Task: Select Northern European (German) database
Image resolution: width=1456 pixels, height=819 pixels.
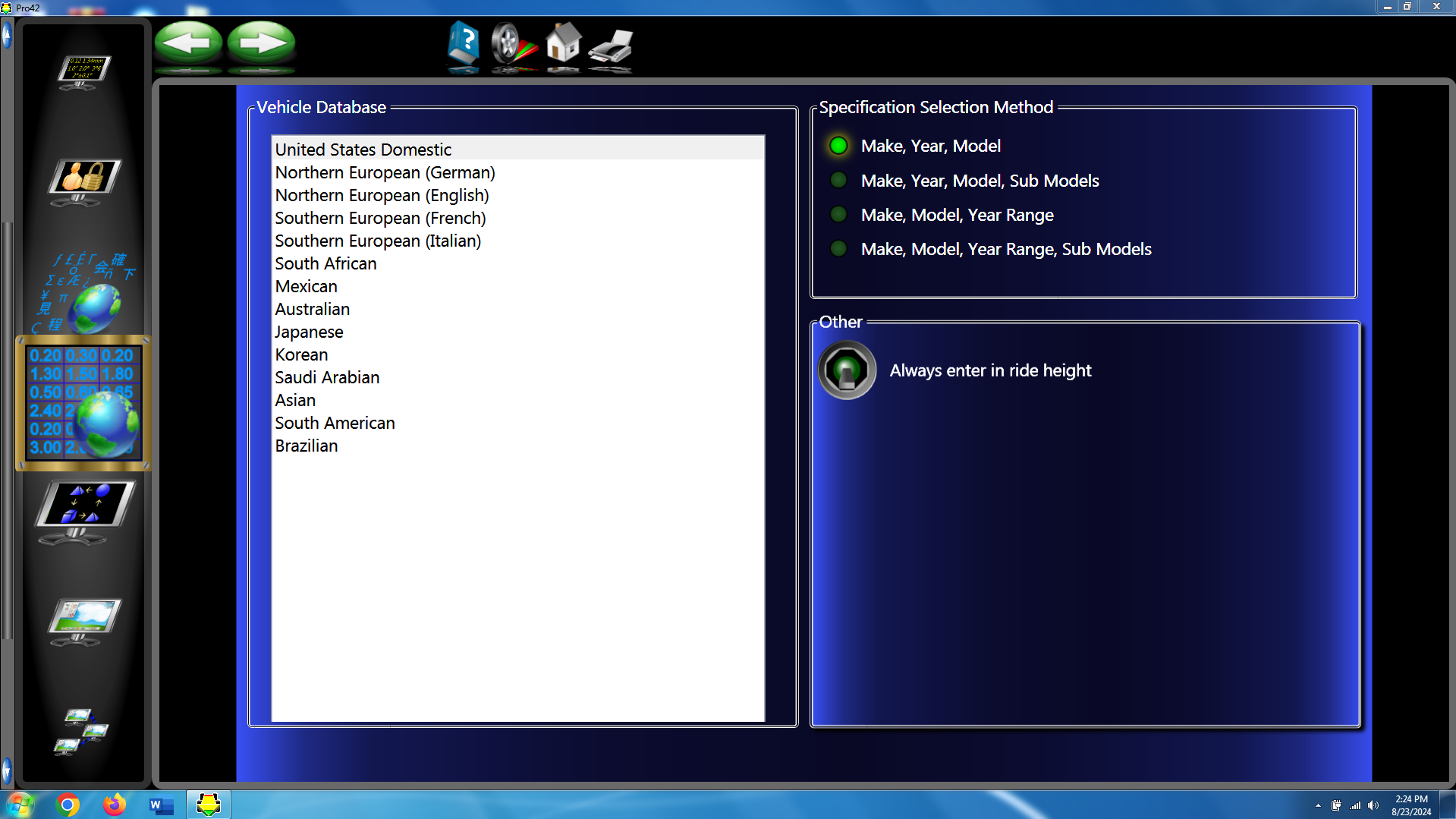Action: [517, 172]
